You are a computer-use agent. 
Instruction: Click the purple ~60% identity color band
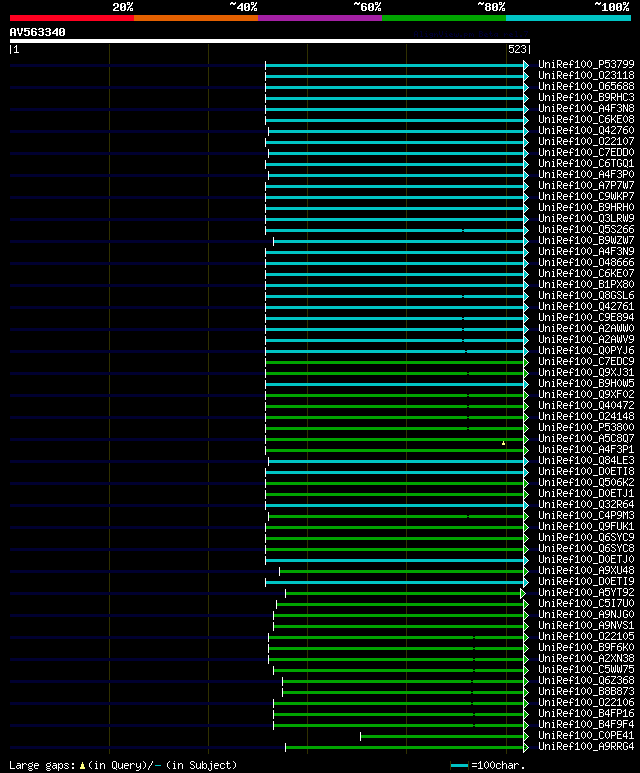tap(320, 18)
